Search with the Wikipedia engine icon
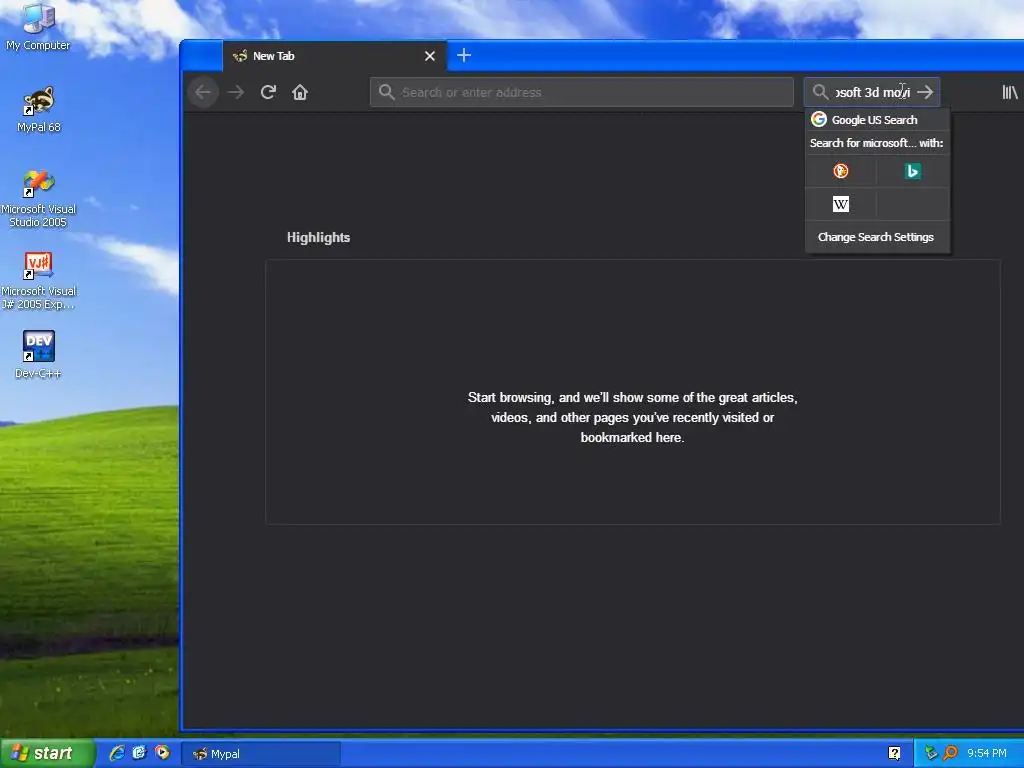The image size is (1024, 768). click(x=840, y=204)
